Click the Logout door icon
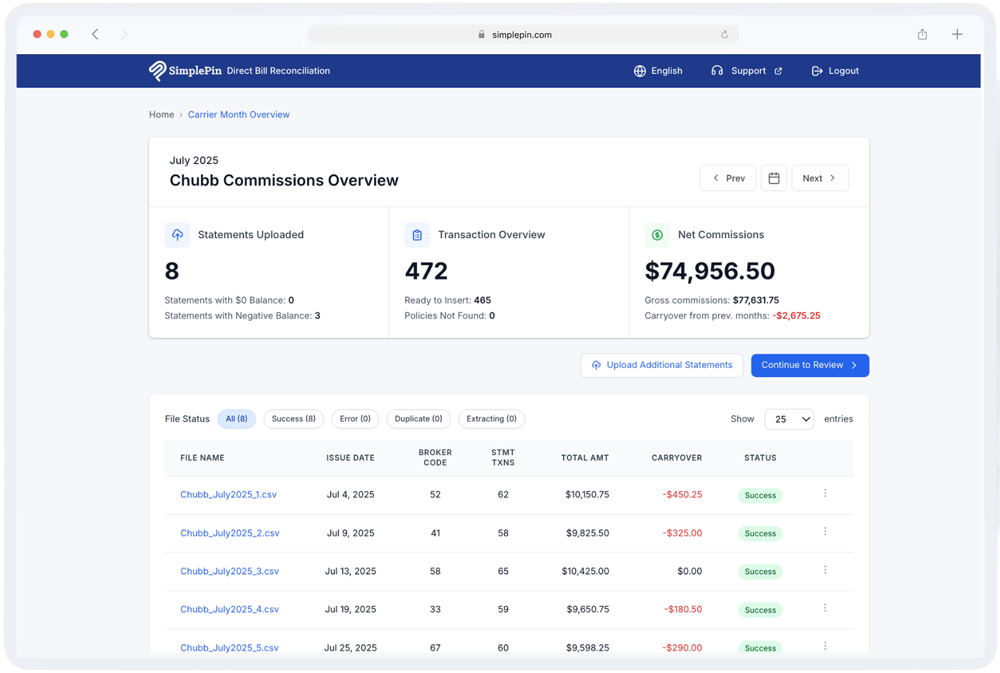1000x673 pixels. (816, 71)
